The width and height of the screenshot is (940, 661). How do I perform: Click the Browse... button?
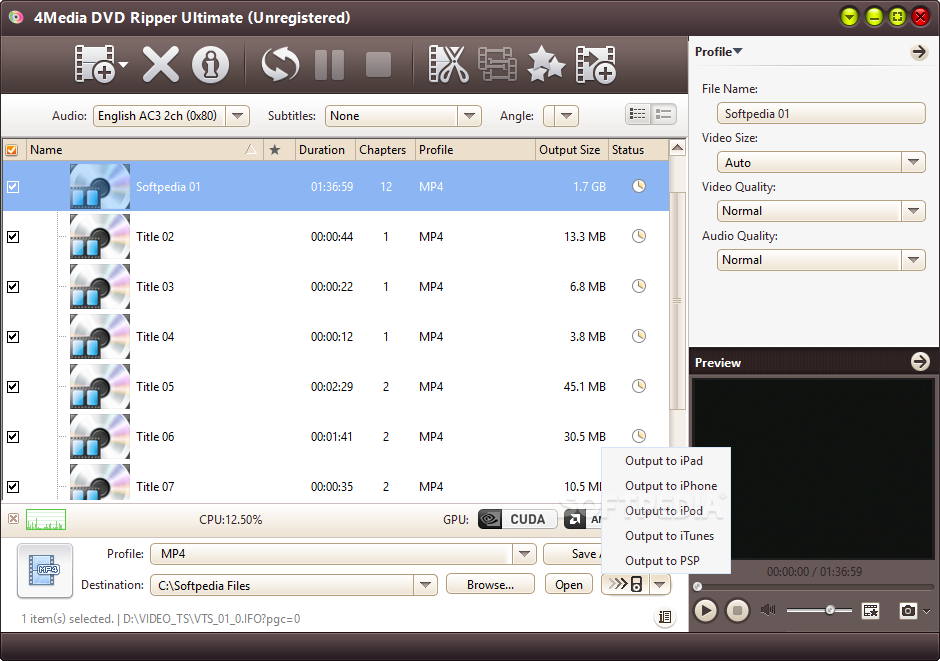[490, 585]
